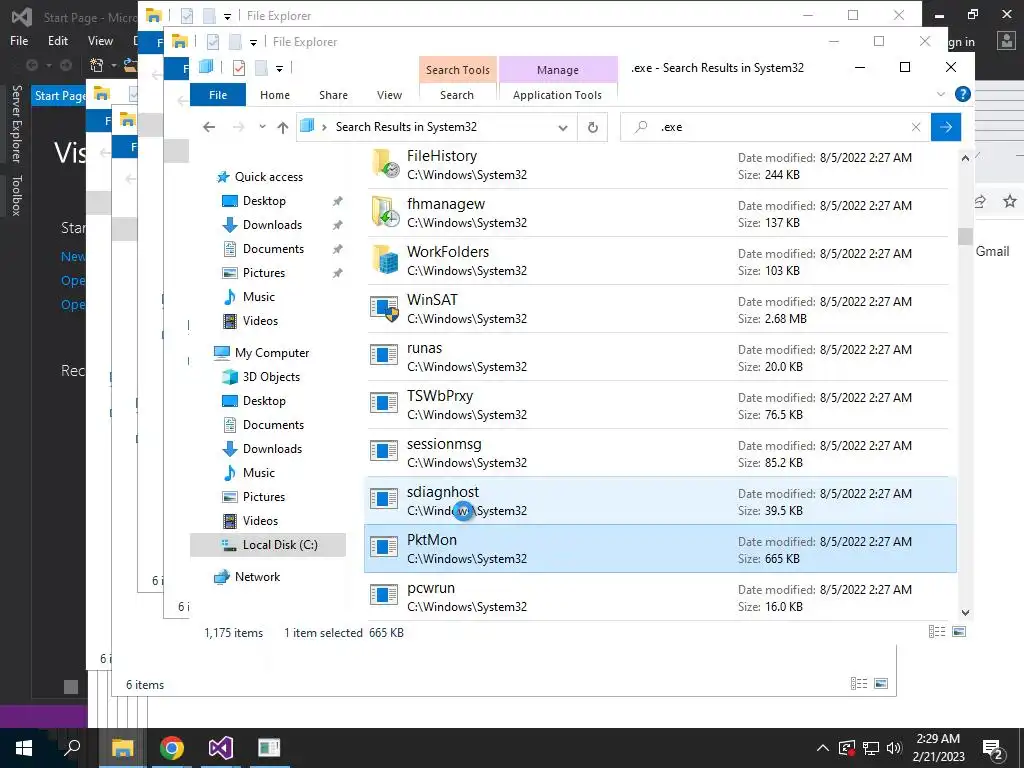
Task: Open Visual Studio from taskbar
Action: coord(221,748)
